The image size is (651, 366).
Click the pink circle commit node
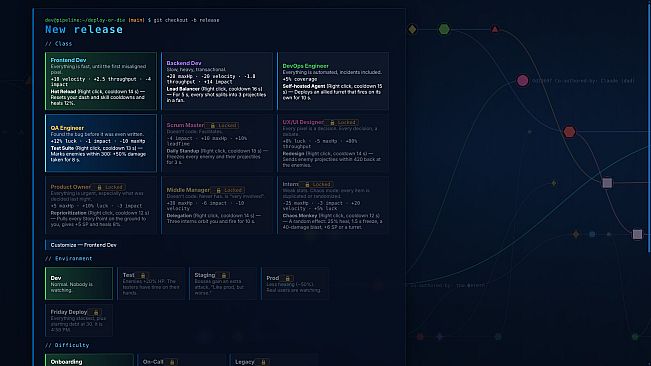523,81
